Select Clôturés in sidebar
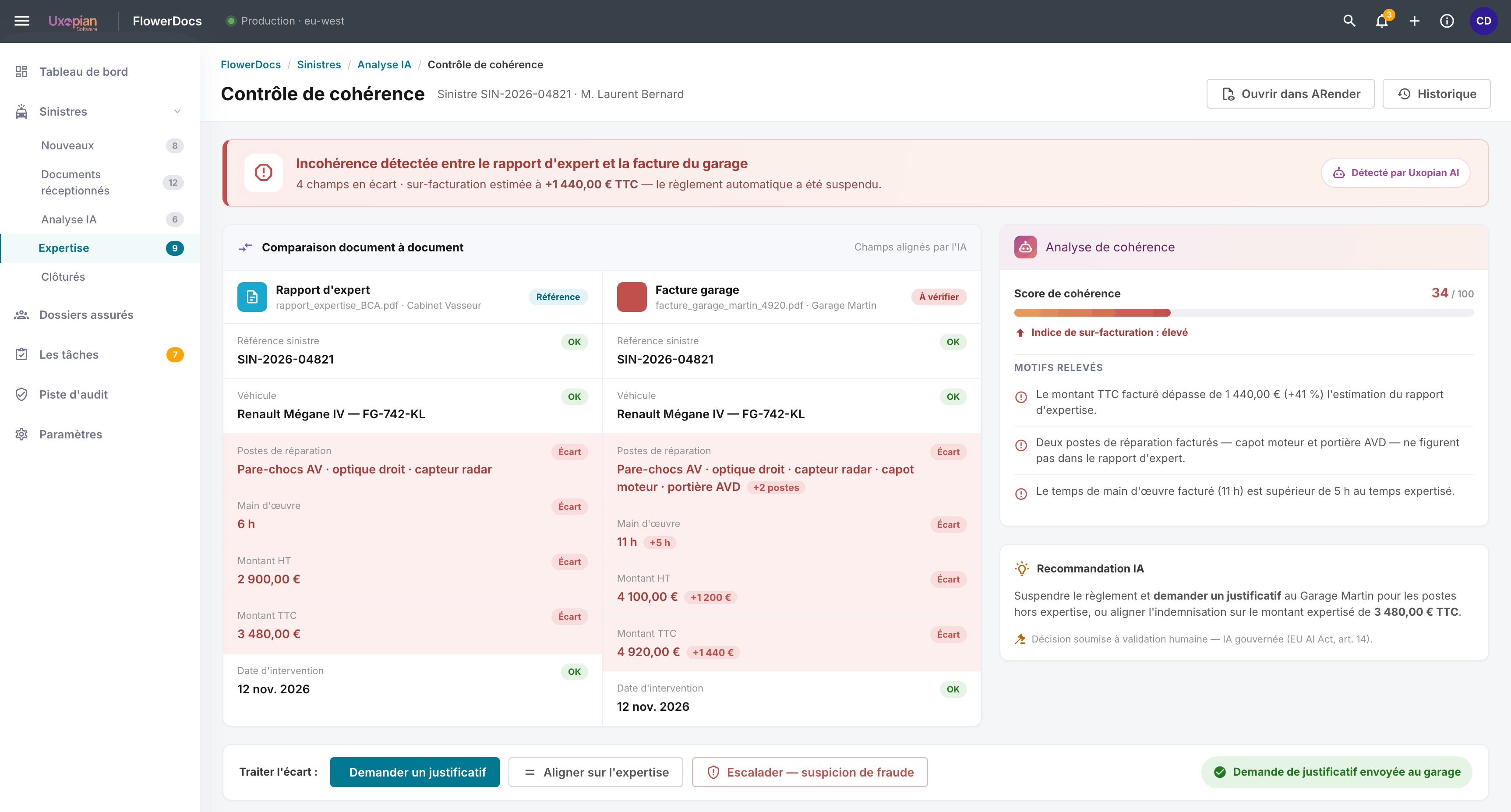The image size is (1511, 812). [x=100, y=277]
